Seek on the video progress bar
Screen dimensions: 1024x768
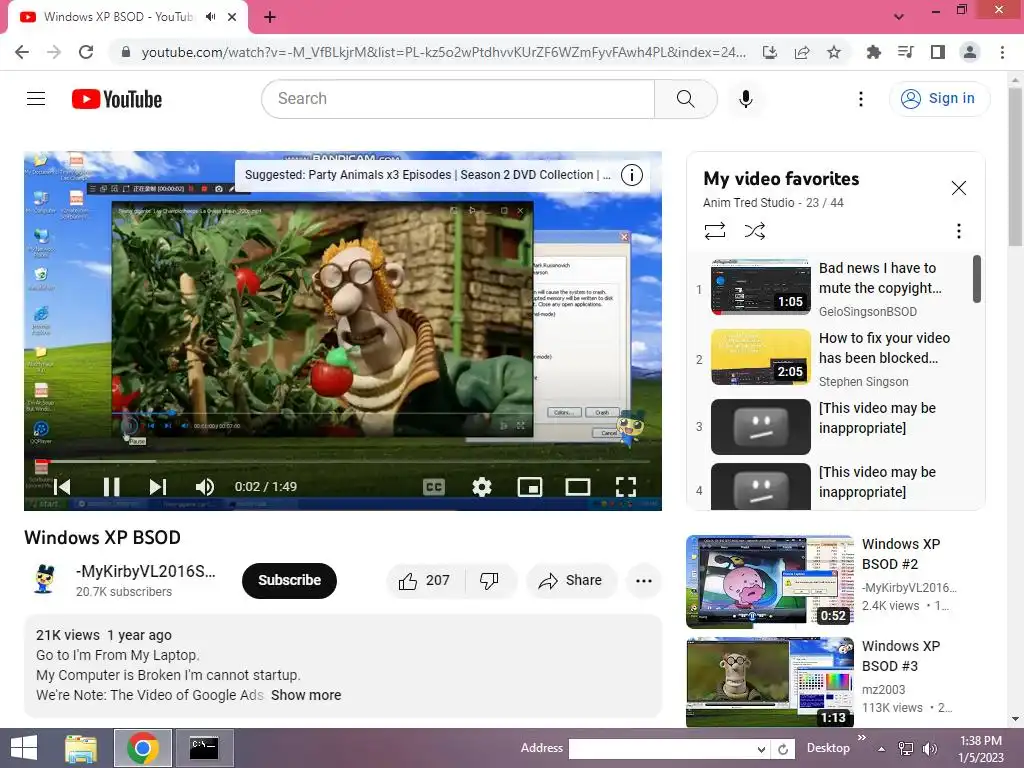343,461
